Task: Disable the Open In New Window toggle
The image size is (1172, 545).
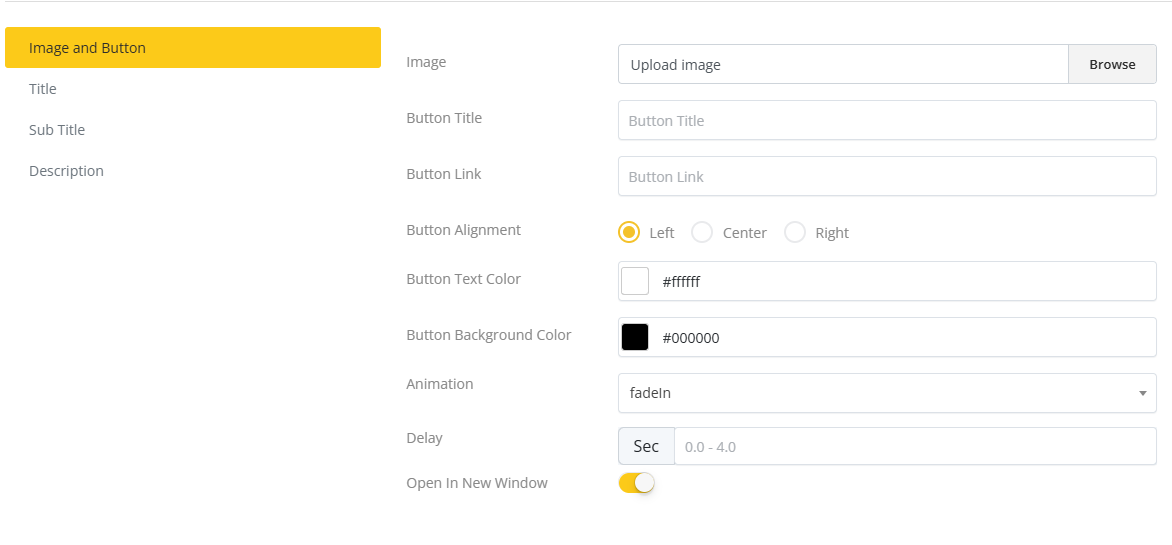Action: click(636, 483)
